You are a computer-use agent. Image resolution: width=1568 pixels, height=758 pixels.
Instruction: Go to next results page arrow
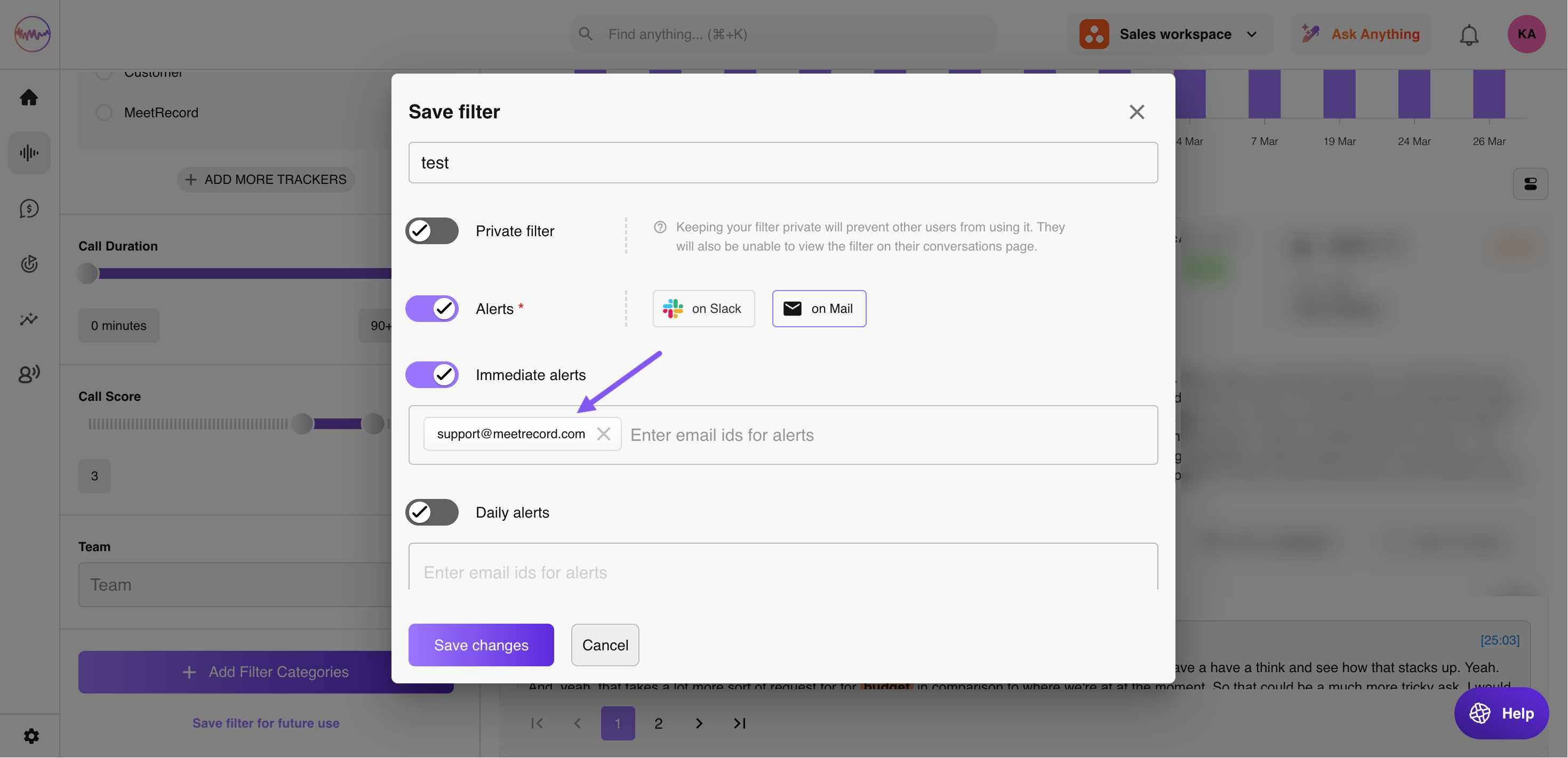pos(699,723)
